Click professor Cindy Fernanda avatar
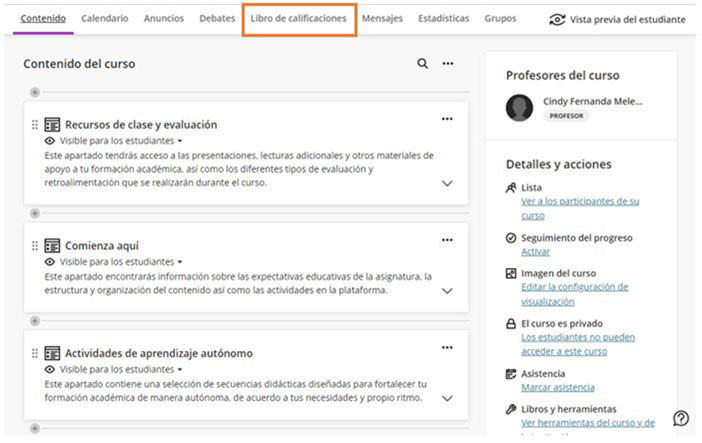Screen dimensions: 702x443 (x=519, y=108)
